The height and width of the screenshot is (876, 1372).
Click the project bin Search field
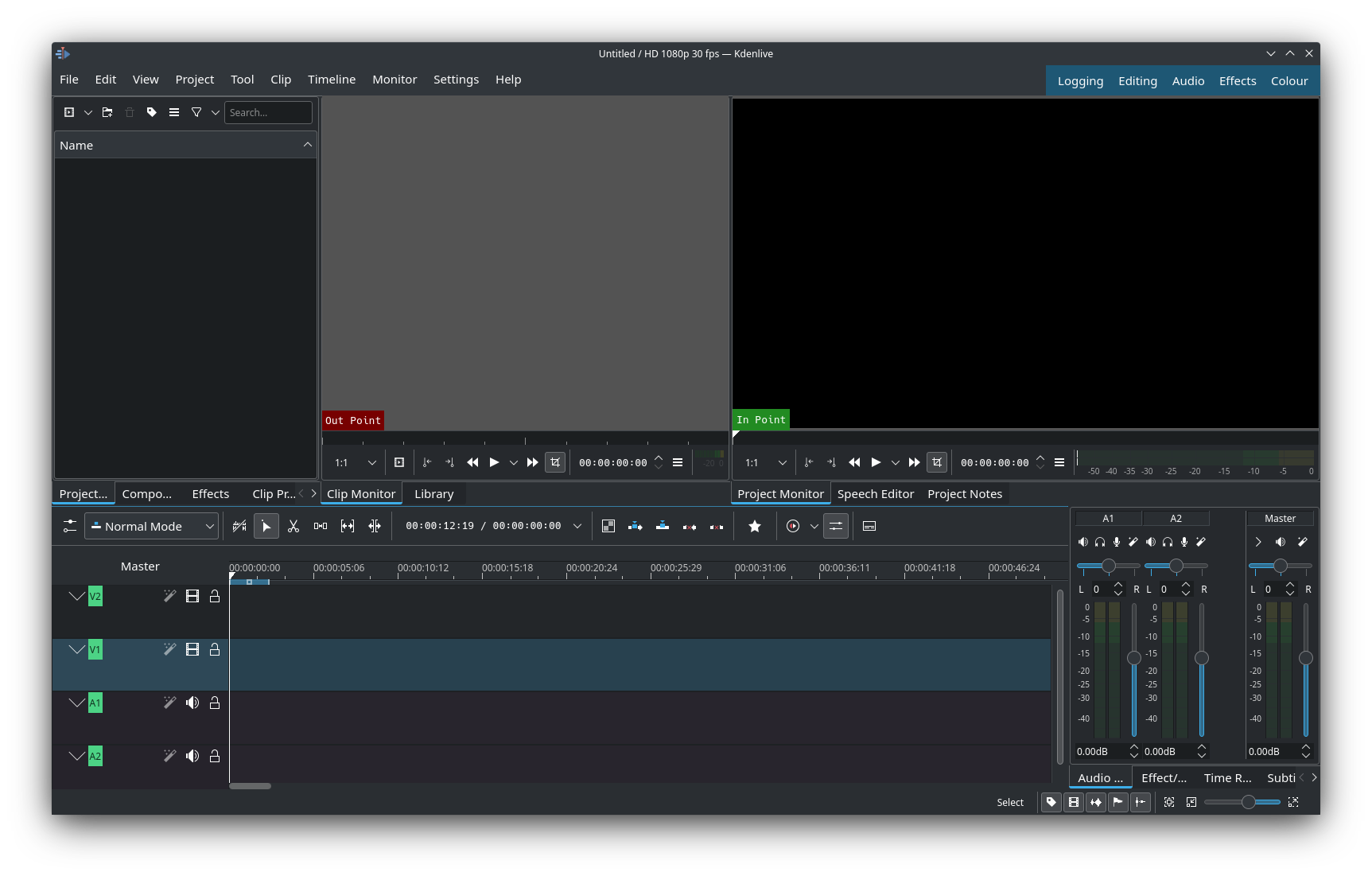[x=268, y=112]
